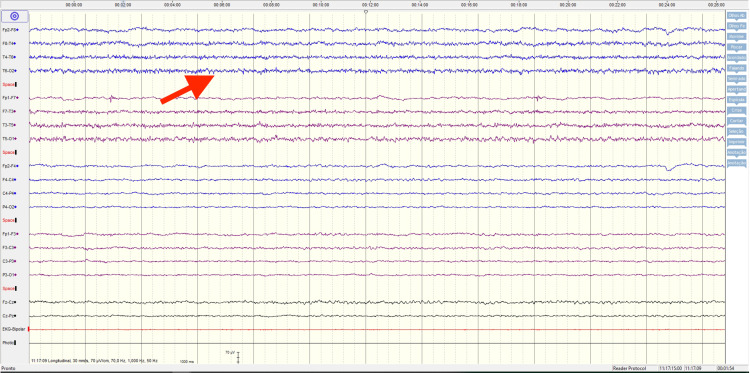Select the P4-O2 channel label
The image size is (750, 373).
(x=10, y=207)
